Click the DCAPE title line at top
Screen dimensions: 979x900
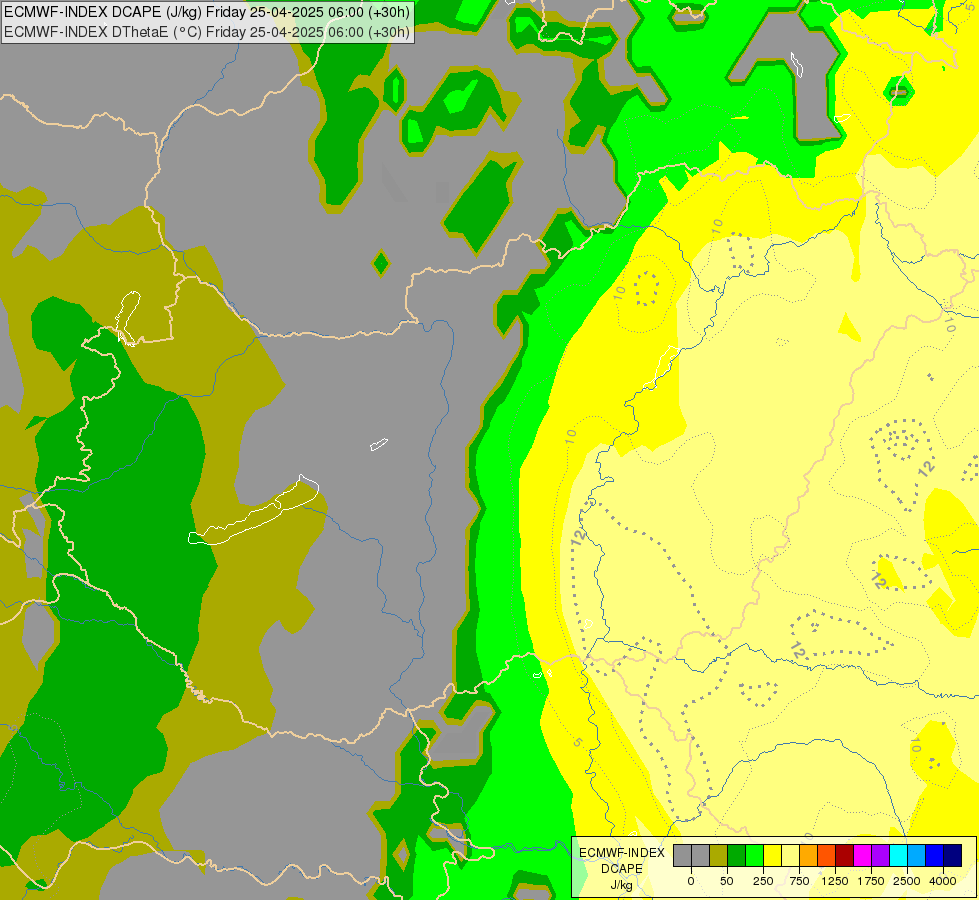(x=207, y=12)
